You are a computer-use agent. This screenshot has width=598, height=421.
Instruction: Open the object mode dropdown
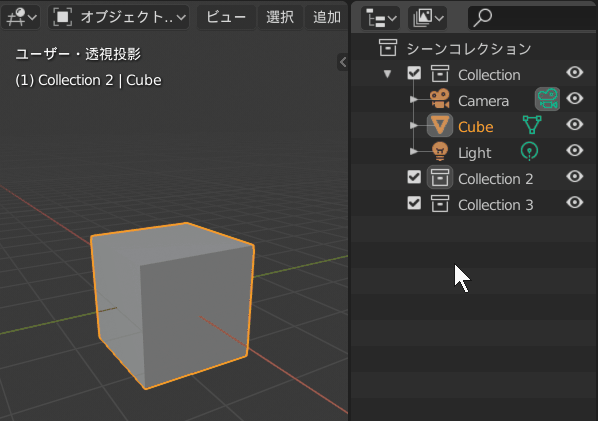coord(119,17)
